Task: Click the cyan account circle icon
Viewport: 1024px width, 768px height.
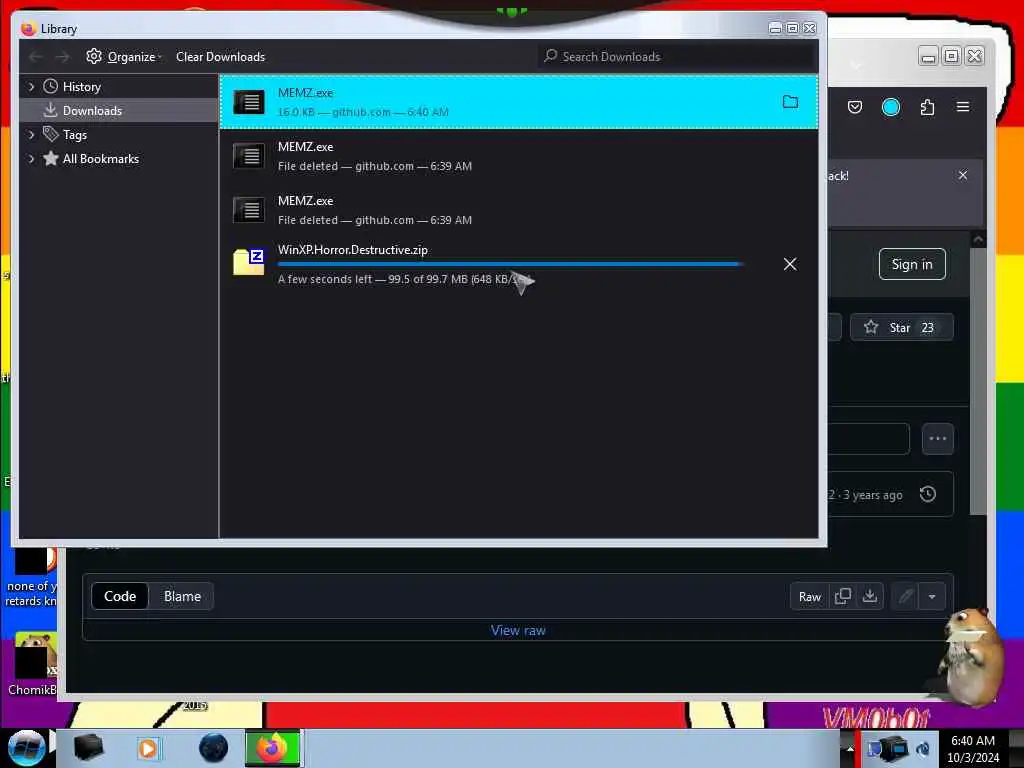Action: click(x=891, y=107)
